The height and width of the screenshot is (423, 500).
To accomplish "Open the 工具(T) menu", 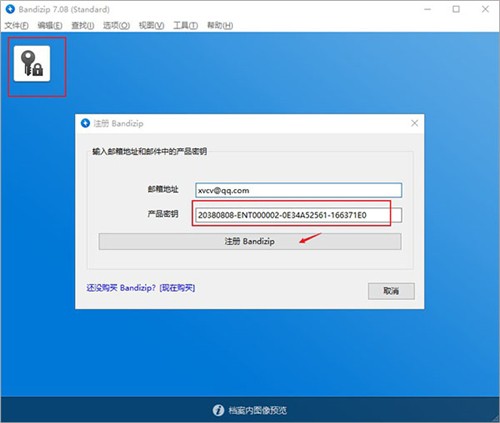I will tap(185, 25).
